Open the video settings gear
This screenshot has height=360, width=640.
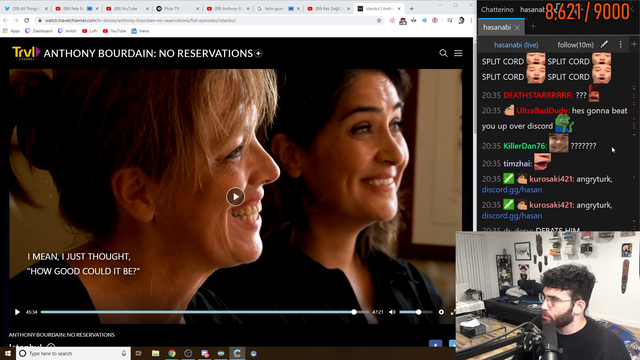[441, 312]
